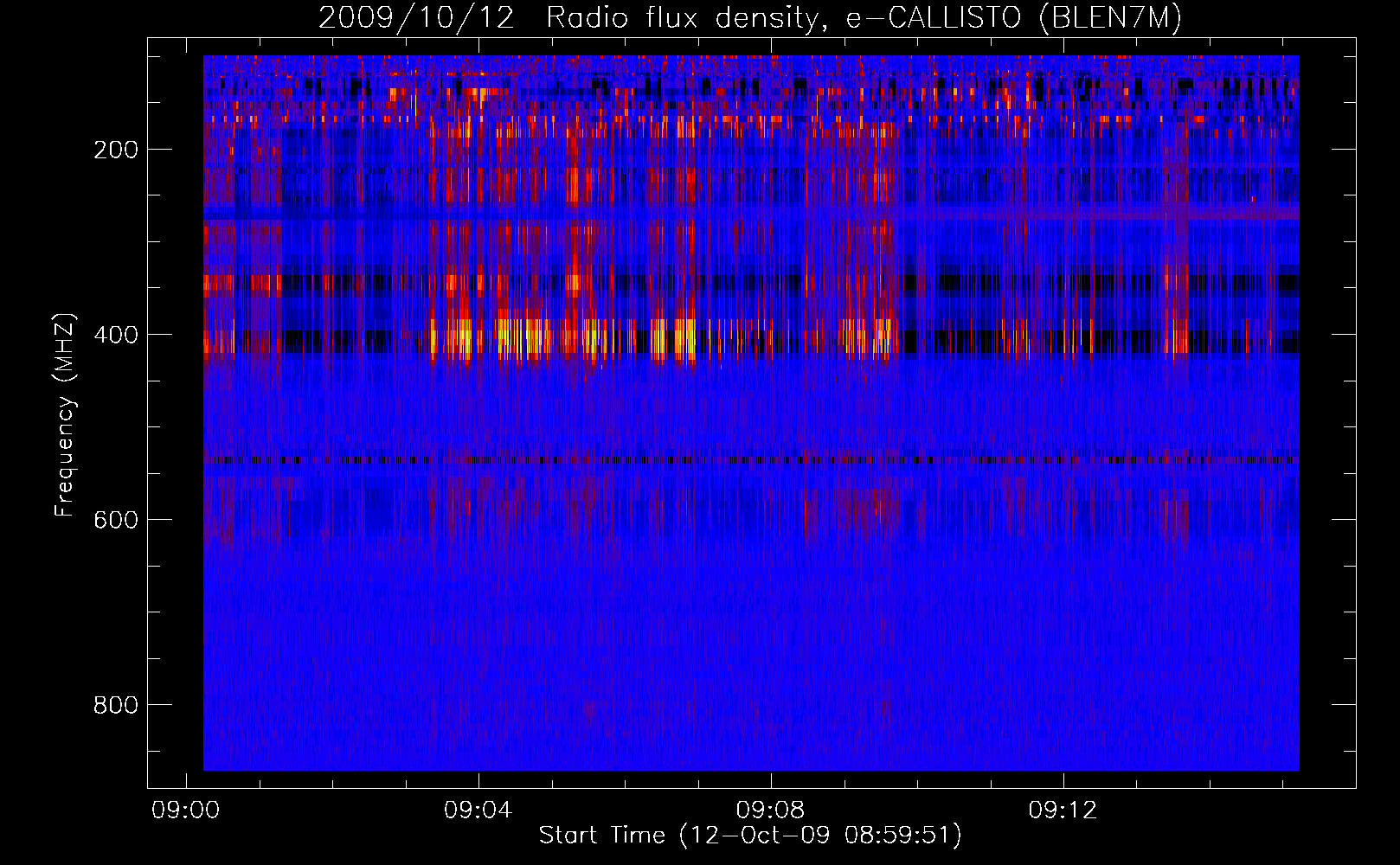Screen dimensions: 1400x865
Task: Click the 09:08 time tick label
Action: pyautogui.click(x=770, y=811)
